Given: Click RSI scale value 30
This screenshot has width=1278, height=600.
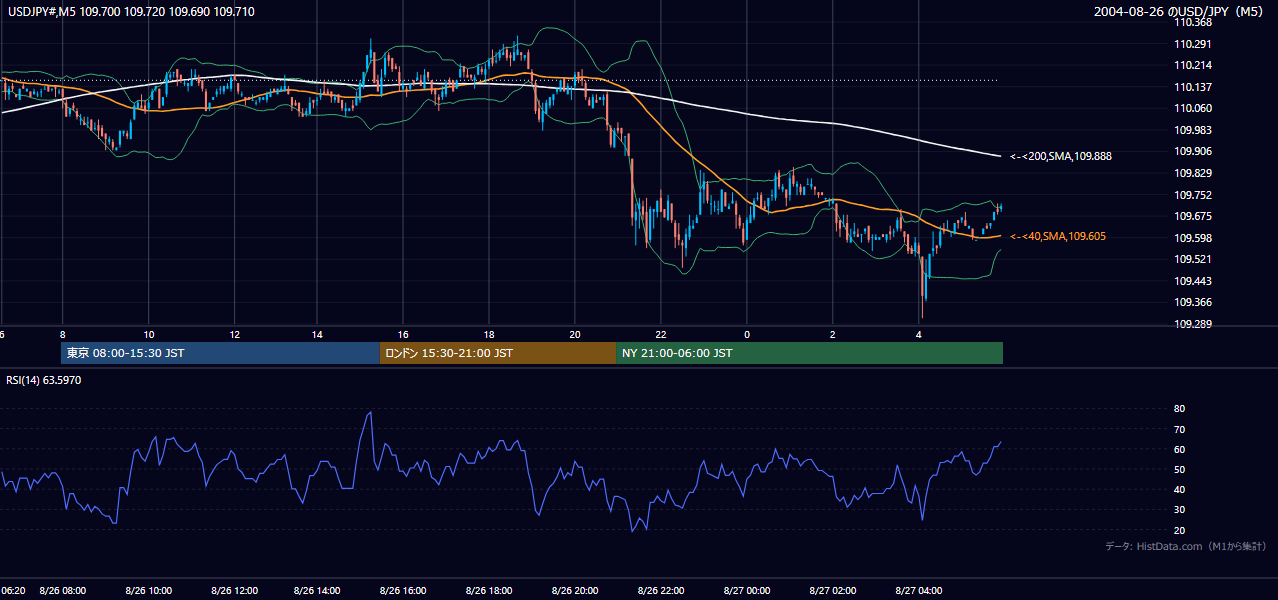Looking at the screenshot, I should (1179, 510).
